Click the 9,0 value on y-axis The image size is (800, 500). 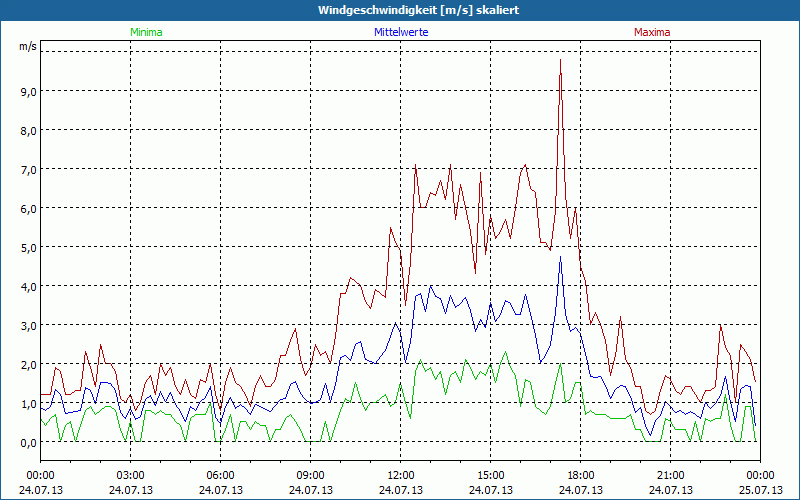pos(27,91)
